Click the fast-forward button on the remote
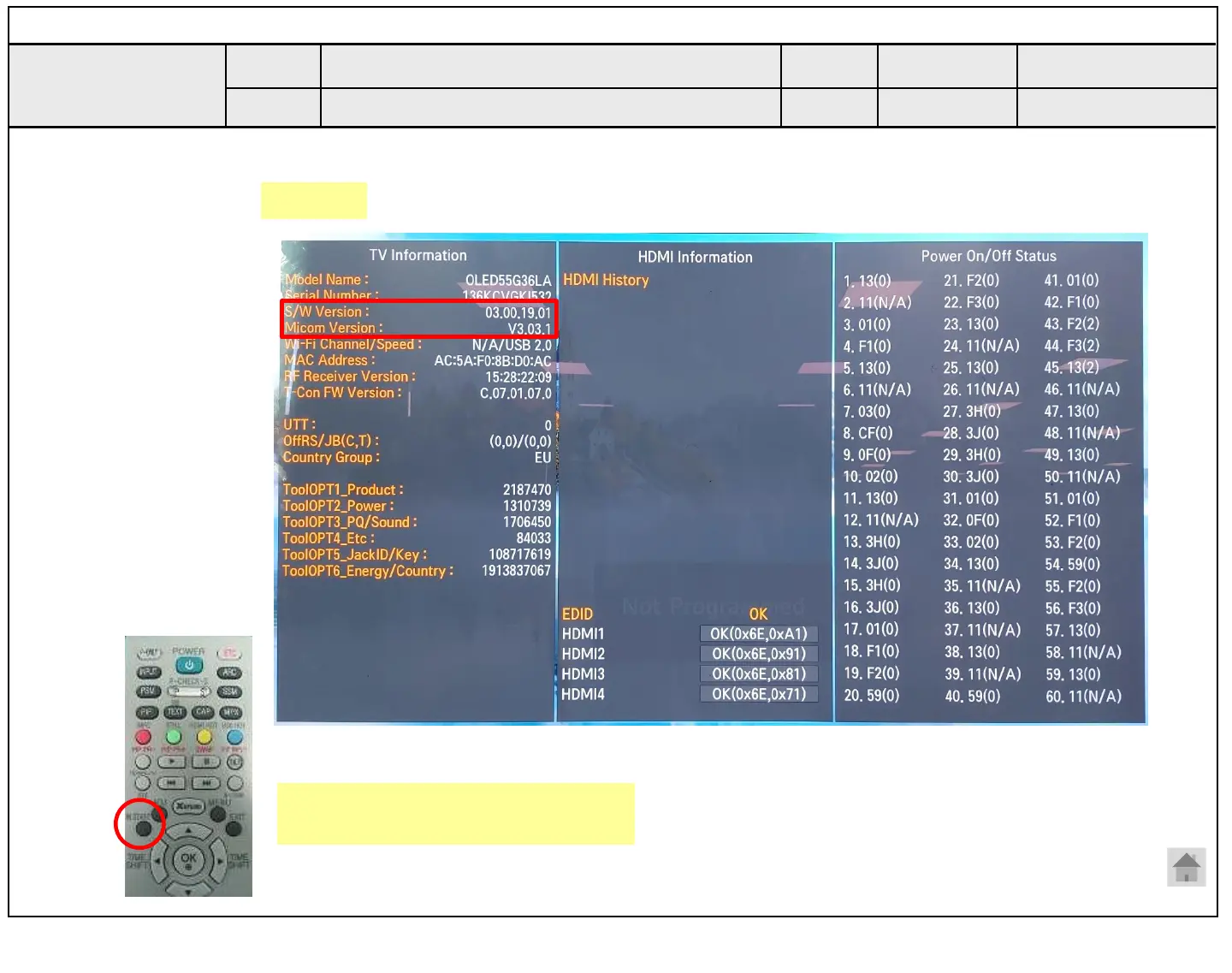The image size is (1232, 973). click(206, 782)
